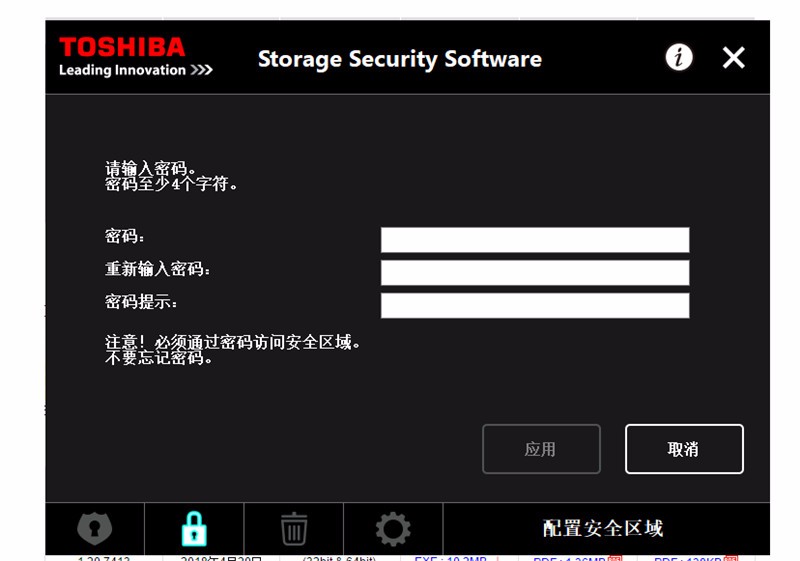800x561 pixels.
Task: Focus the 密码提示 input field
Action: click(535, 305)
